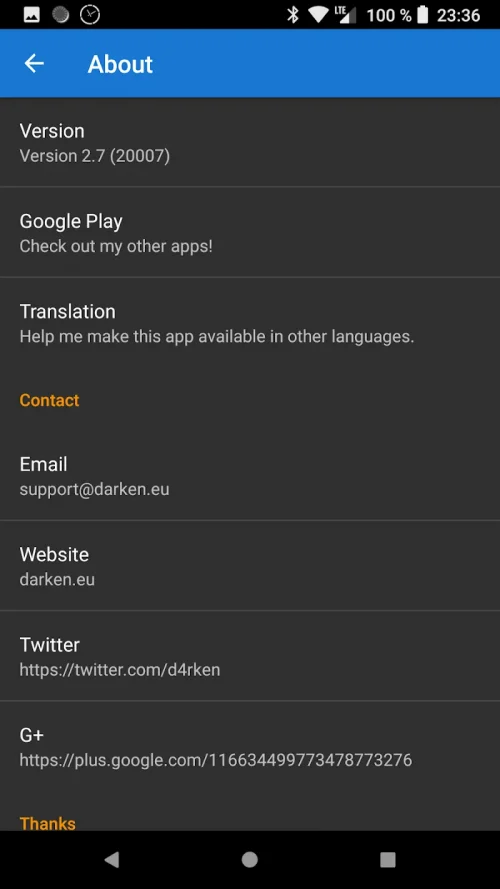Tap the back arrow in About header
This screenshot has width=500, height=889.
coord(34,64)
